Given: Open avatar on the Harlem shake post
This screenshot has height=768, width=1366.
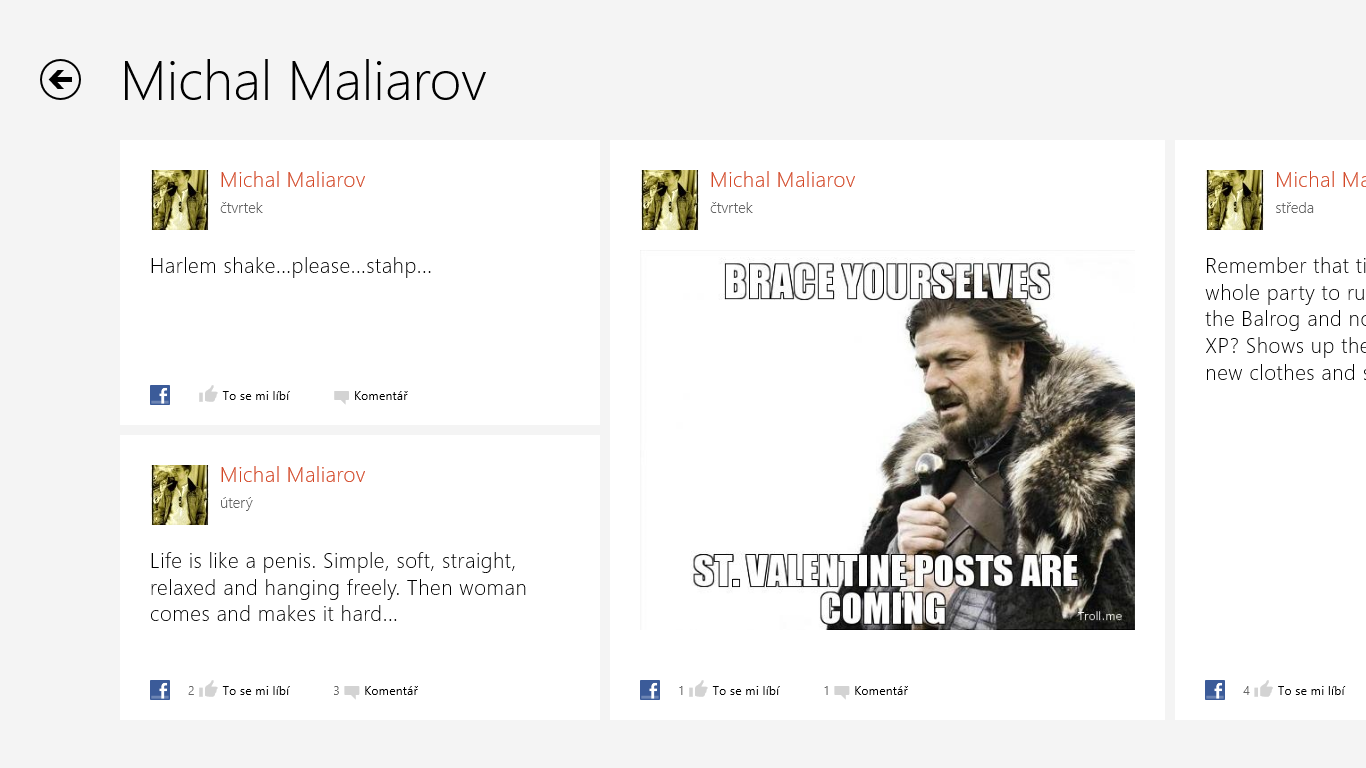Looking at the screenshot, I should coord(180,200).
